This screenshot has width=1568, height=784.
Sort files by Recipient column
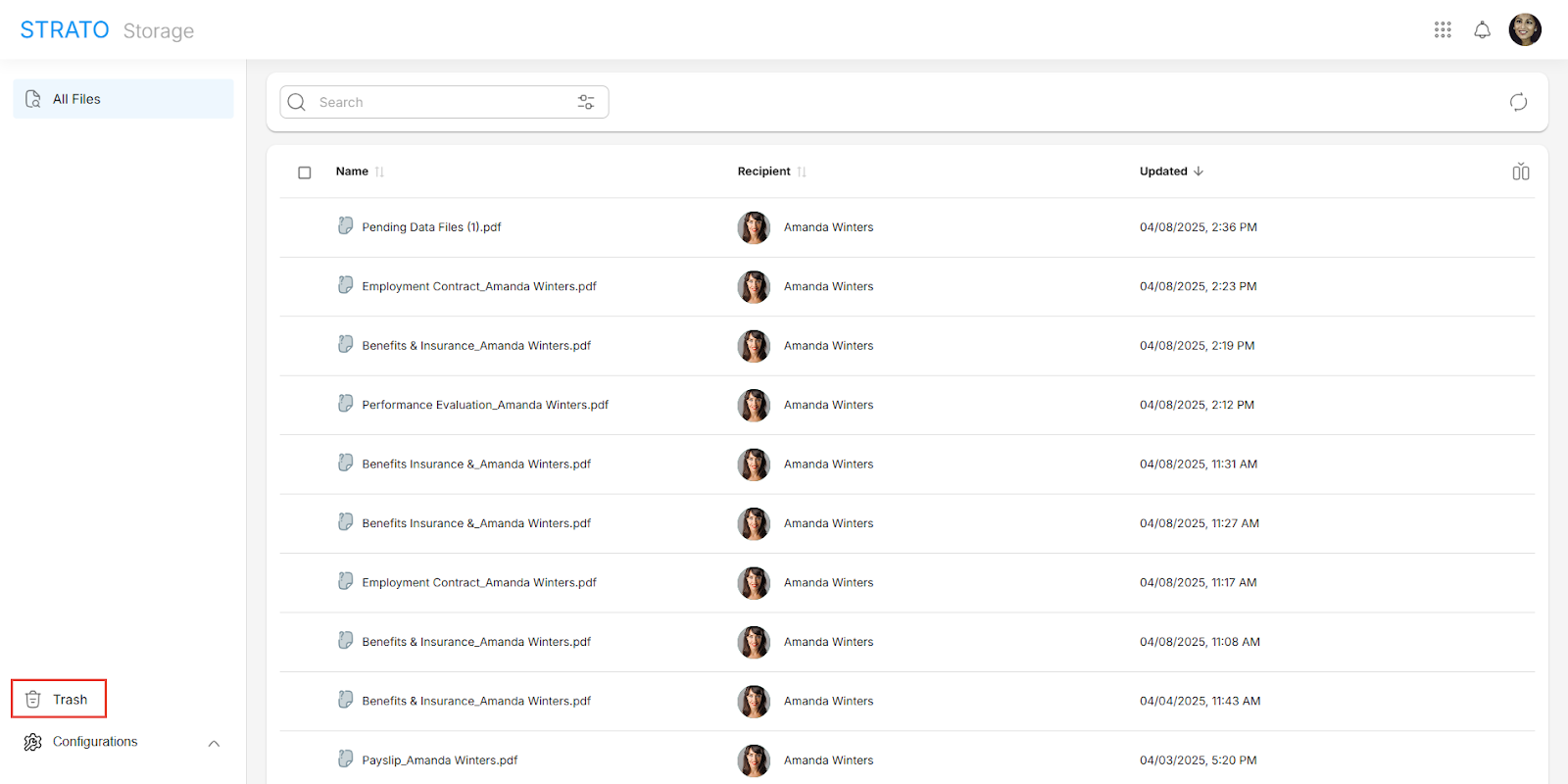[x=764, y=171]
